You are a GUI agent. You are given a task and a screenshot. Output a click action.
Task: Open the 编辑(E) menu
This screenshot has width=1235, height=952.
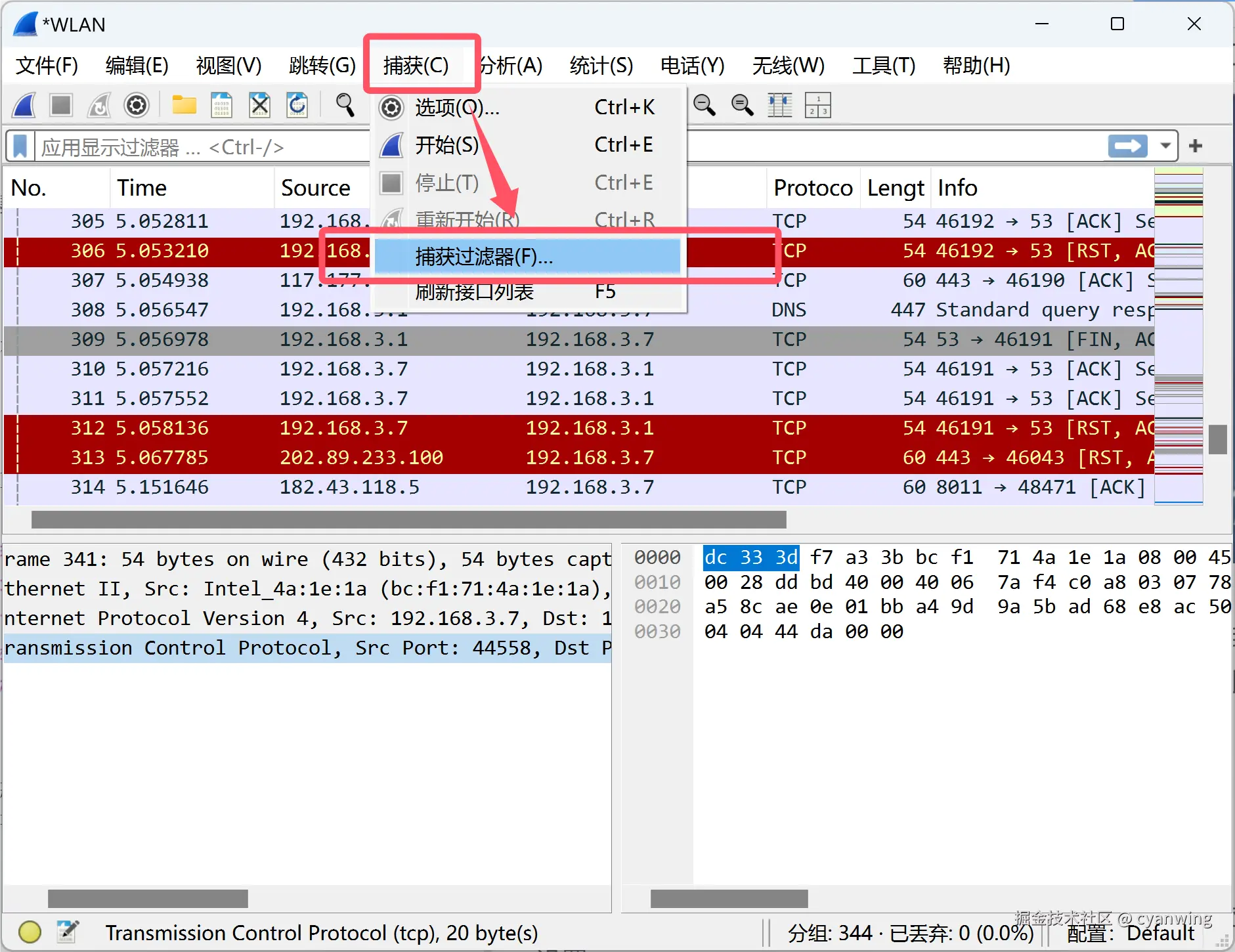[x=137, y=66]
